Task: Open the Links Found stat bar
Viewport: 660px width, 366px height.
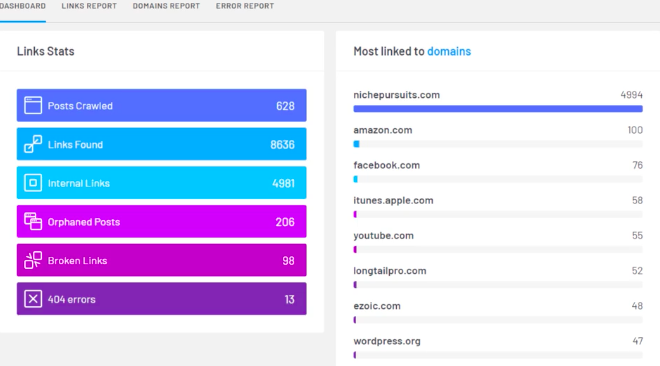Action: point(162,144)
